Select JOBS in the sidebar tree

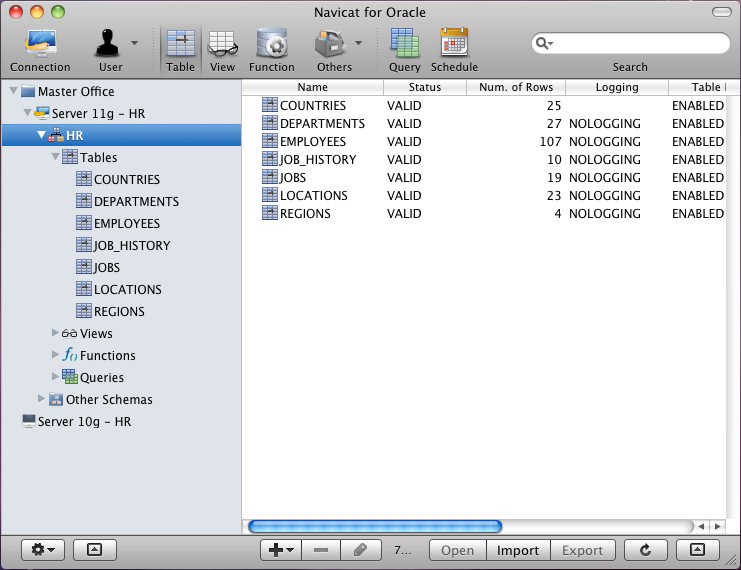pyautogui.click(x=107, y=268)
